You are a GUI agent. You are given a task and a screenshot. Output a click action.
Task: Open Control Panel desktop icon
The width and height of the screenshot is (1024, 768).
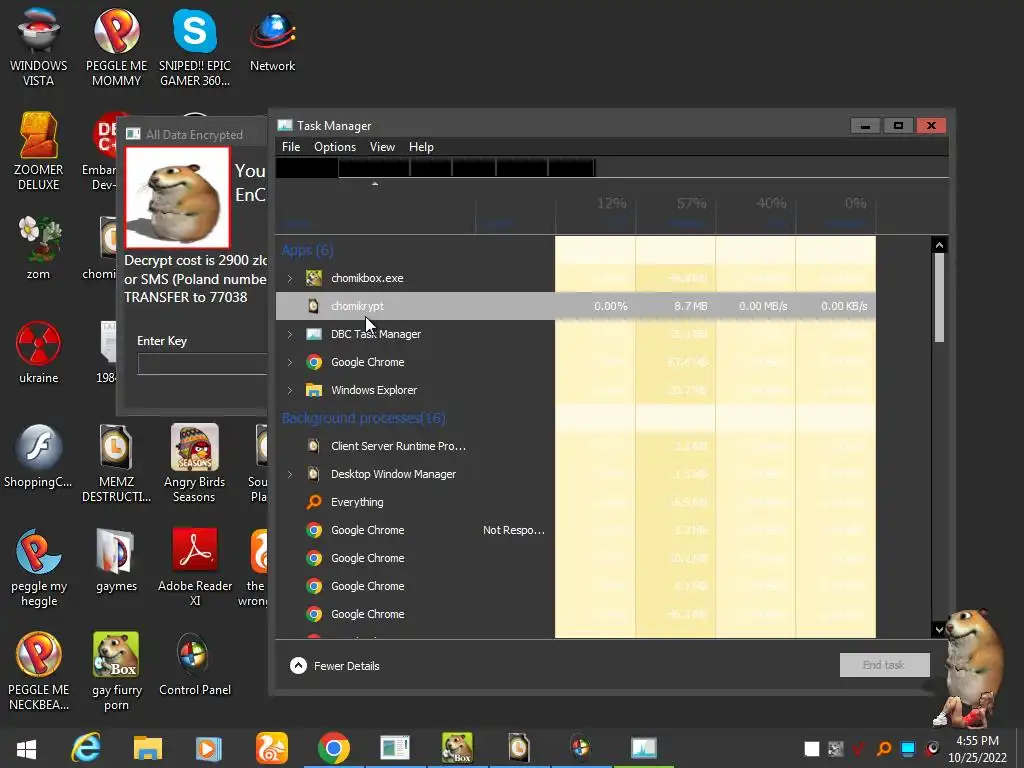click(x=195, y=665)
